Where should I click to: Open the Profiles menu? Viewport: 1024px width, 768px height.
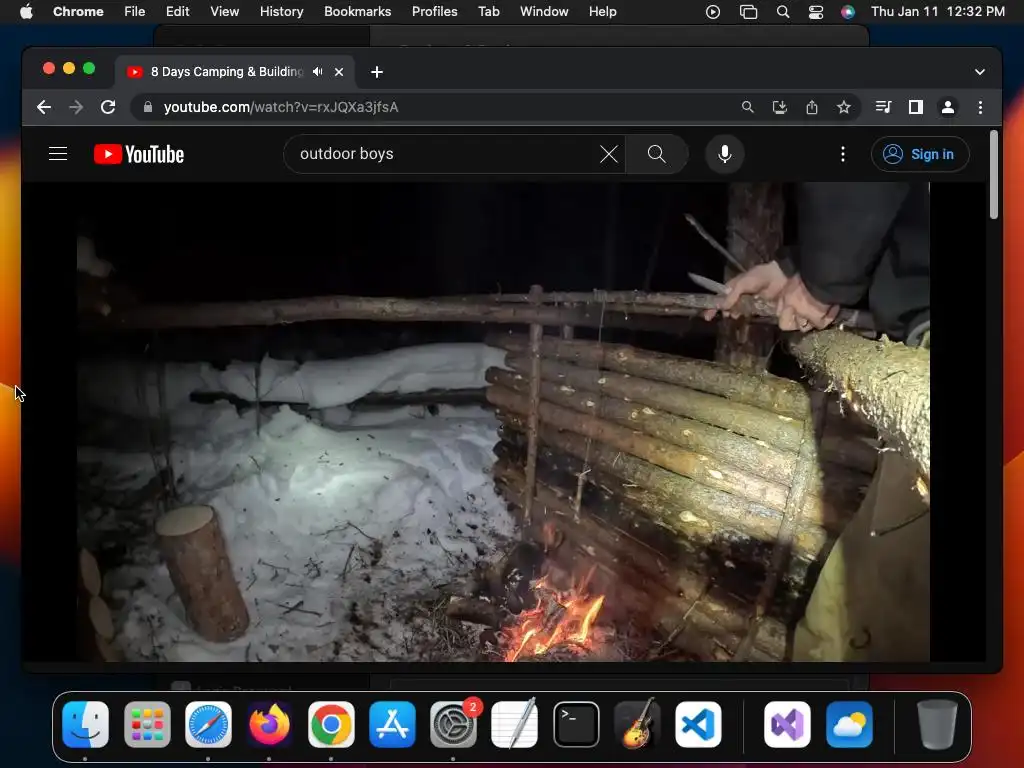click(434, 12)
